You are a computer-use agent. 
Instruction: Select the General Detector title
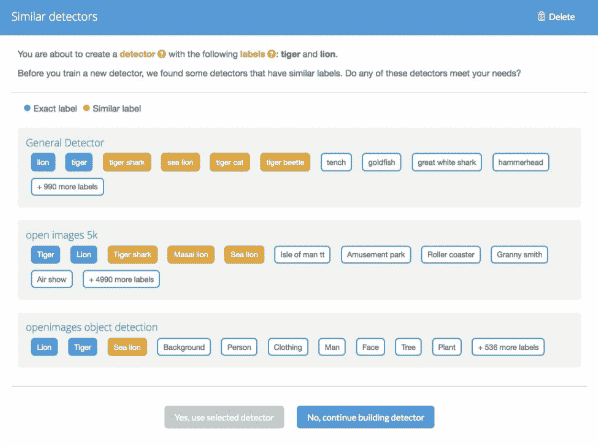coord(65,143)
